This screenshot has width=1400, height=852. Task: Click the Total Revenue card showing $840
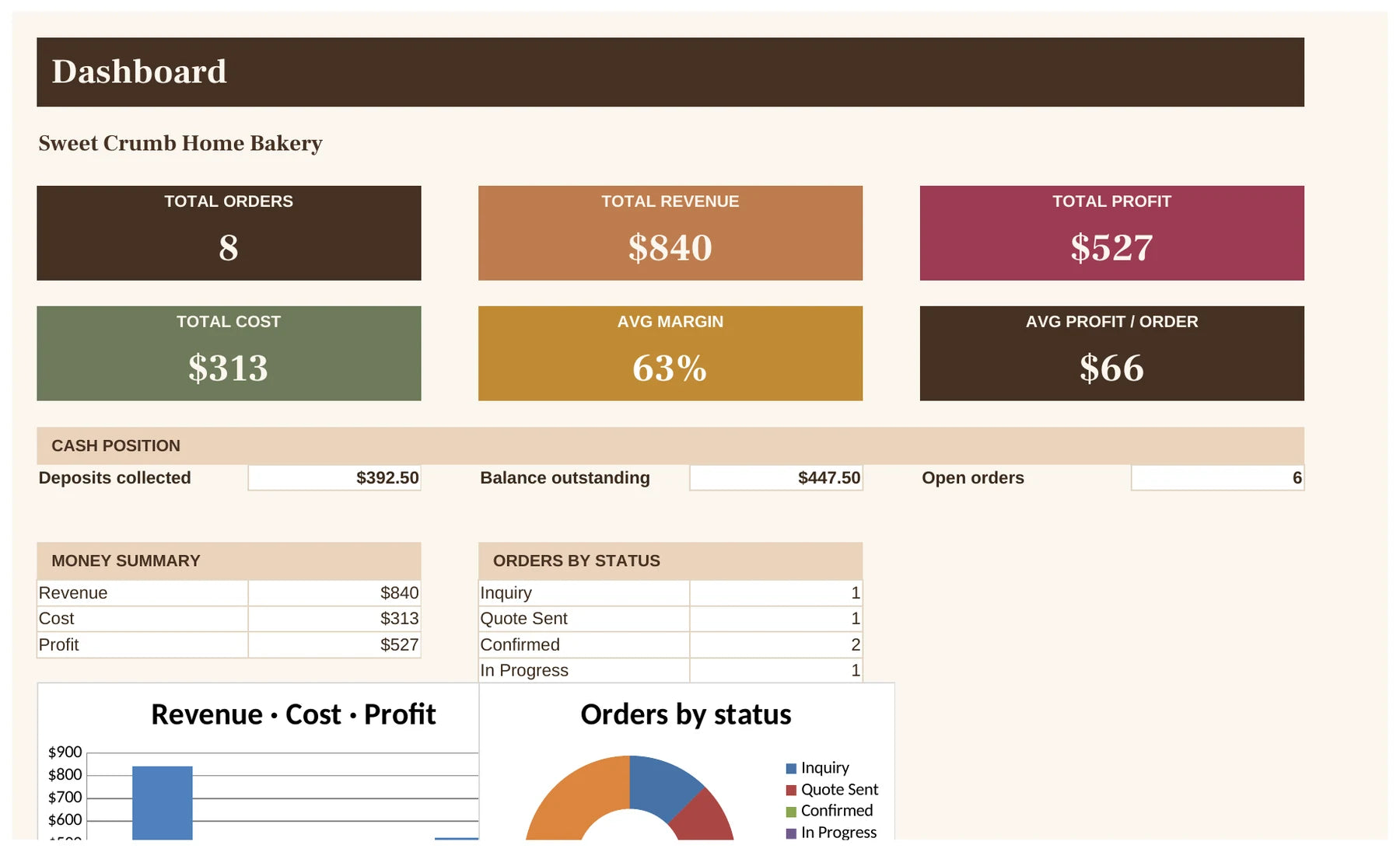pos(670,232)
